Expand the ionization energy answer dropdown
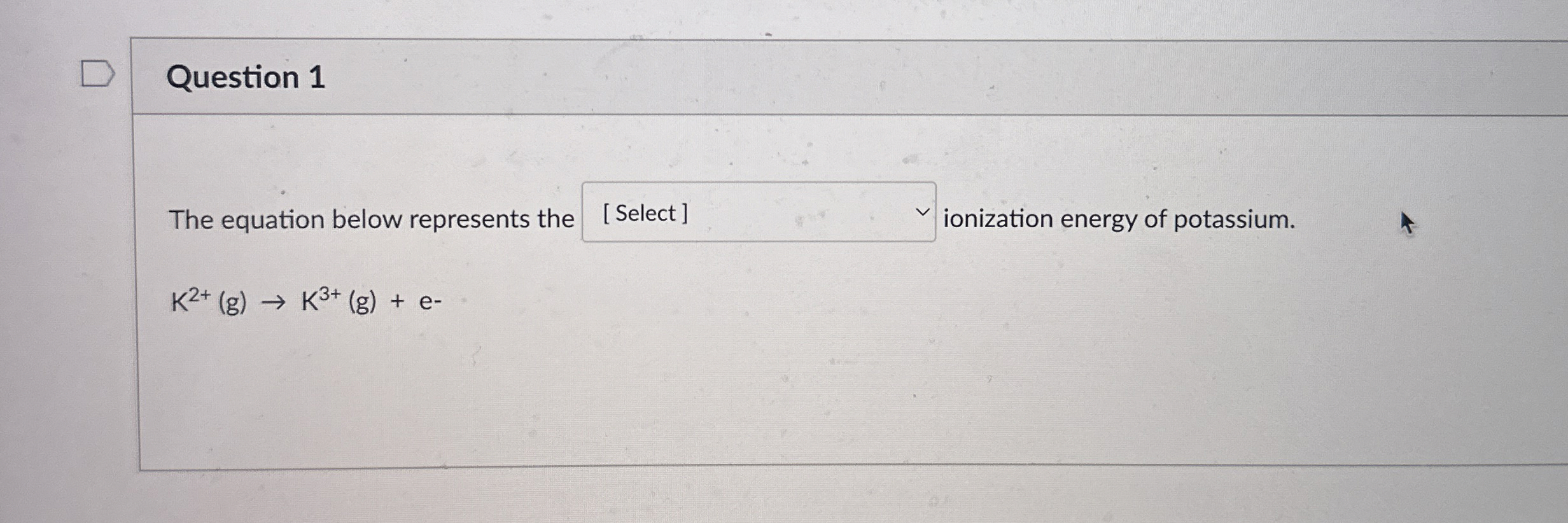 [757, 213]
